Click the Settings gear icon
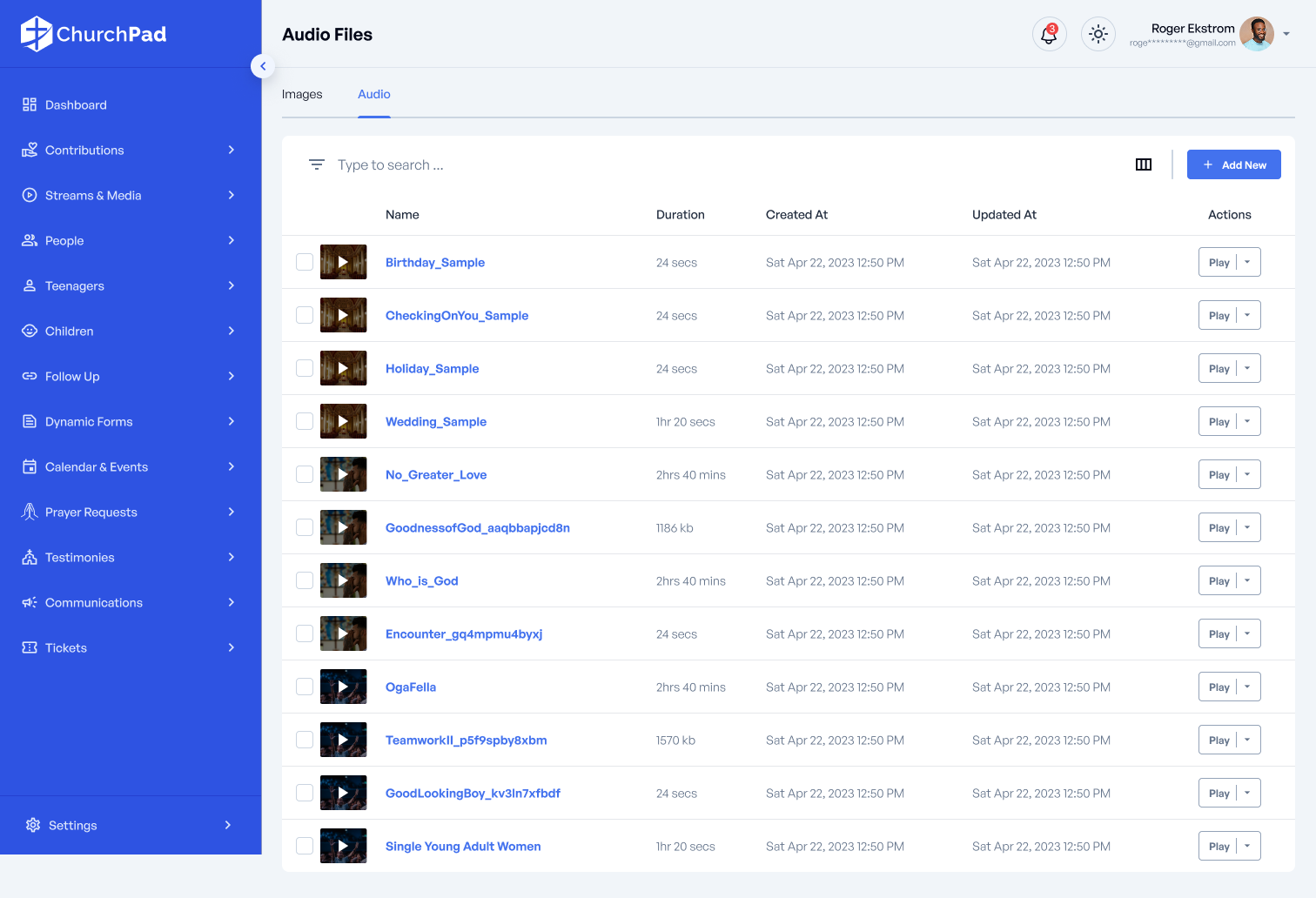 tap(33, 825)
